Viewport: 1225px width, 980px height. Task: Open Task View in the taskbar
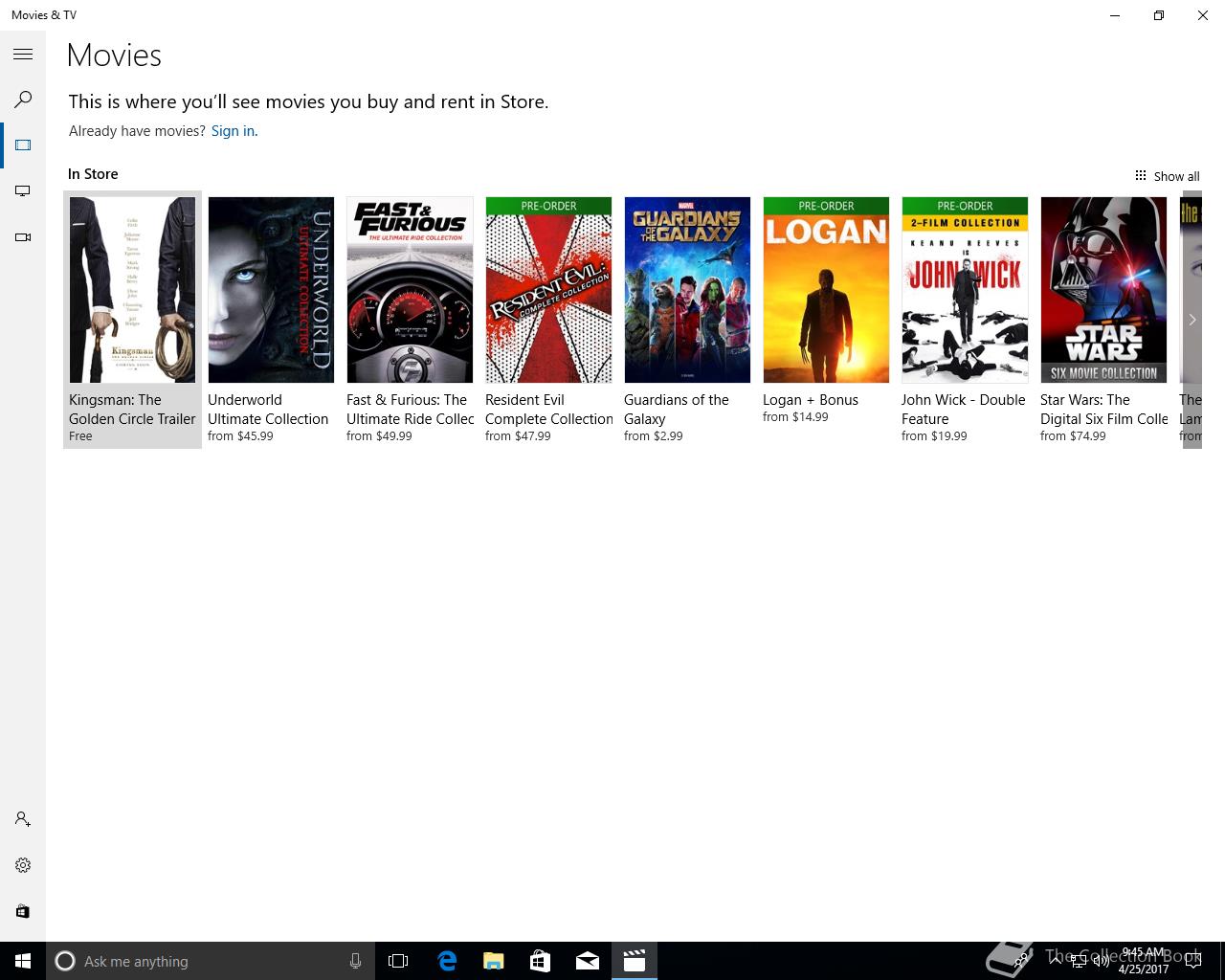pos(398,961)
